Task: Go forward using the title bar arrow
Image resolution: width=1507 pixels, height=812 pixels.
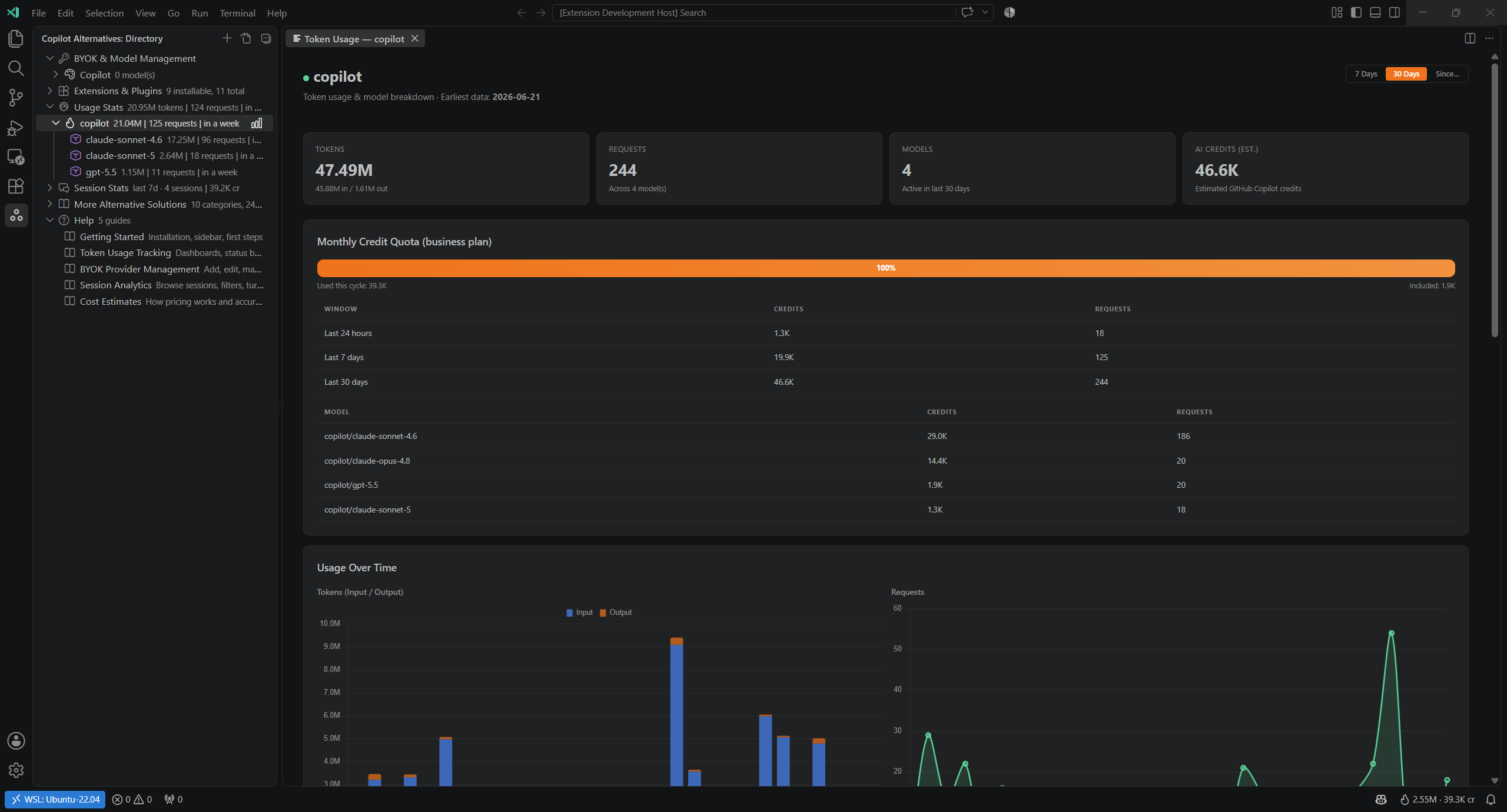Action: [541, 12]
